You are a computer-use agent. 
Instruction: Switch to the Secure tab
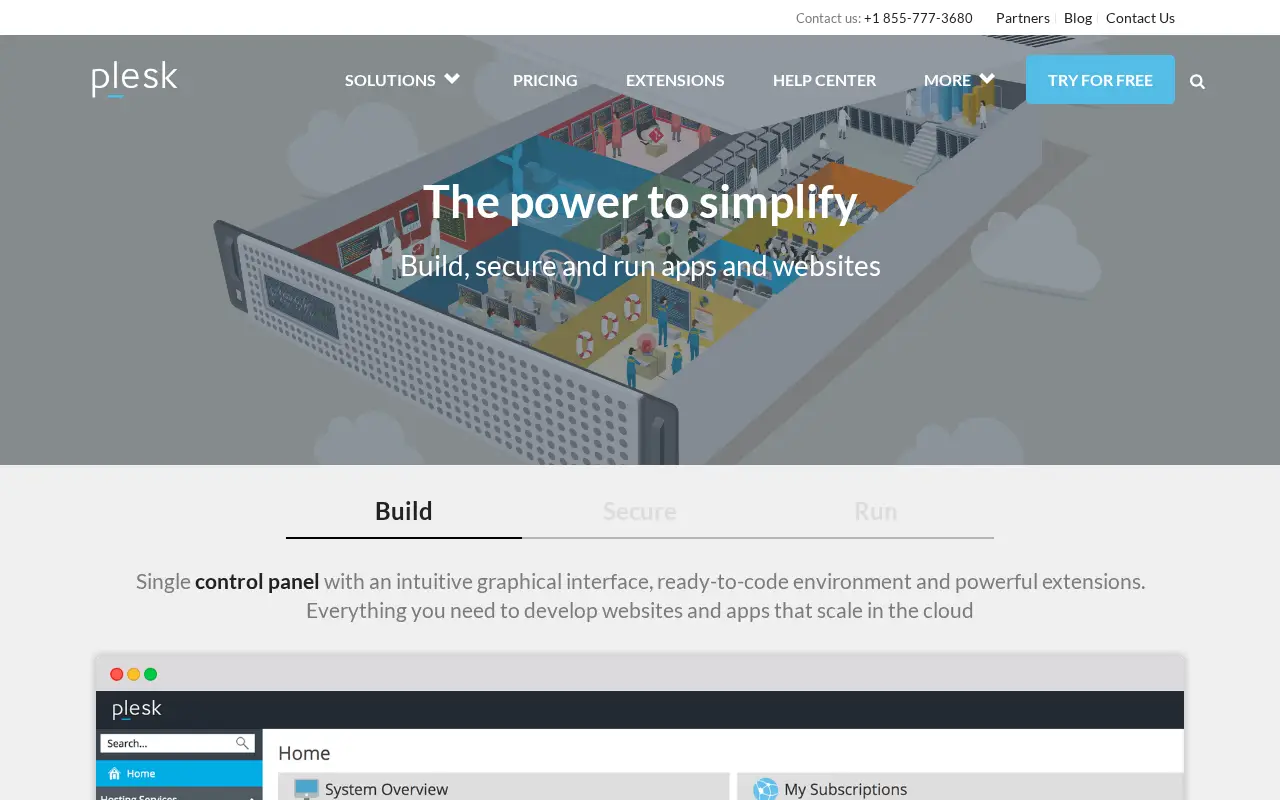[x=640, y=511]
